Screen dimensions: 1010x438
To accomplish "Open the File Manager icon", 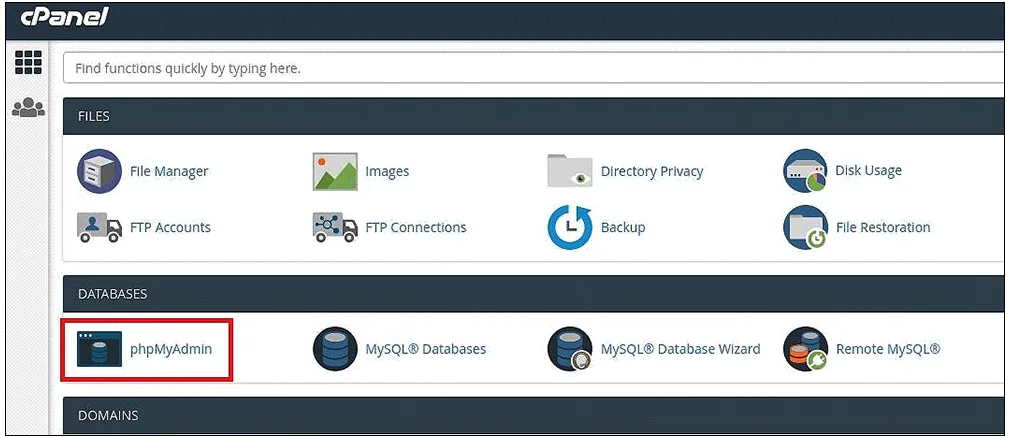I will [99, 171].
